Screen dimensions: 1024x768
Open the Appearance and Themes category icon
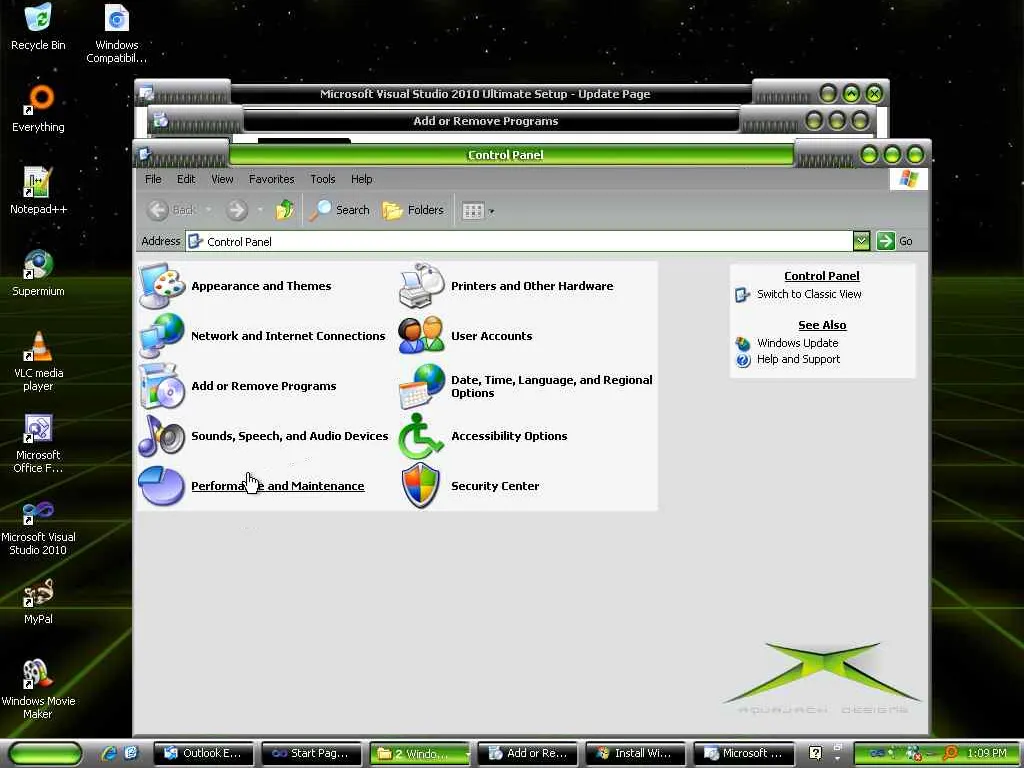pos(161,286)
